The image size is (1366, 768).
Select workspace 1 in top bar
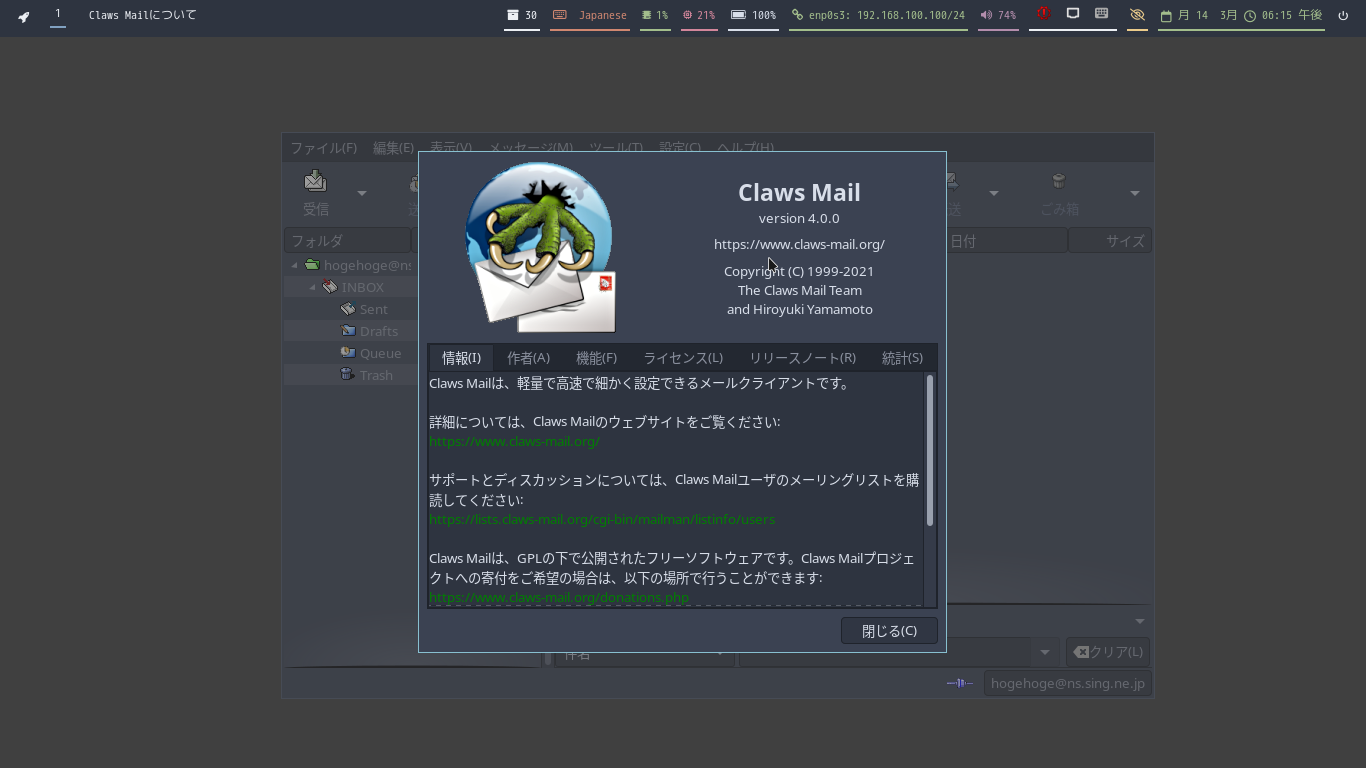58,14
